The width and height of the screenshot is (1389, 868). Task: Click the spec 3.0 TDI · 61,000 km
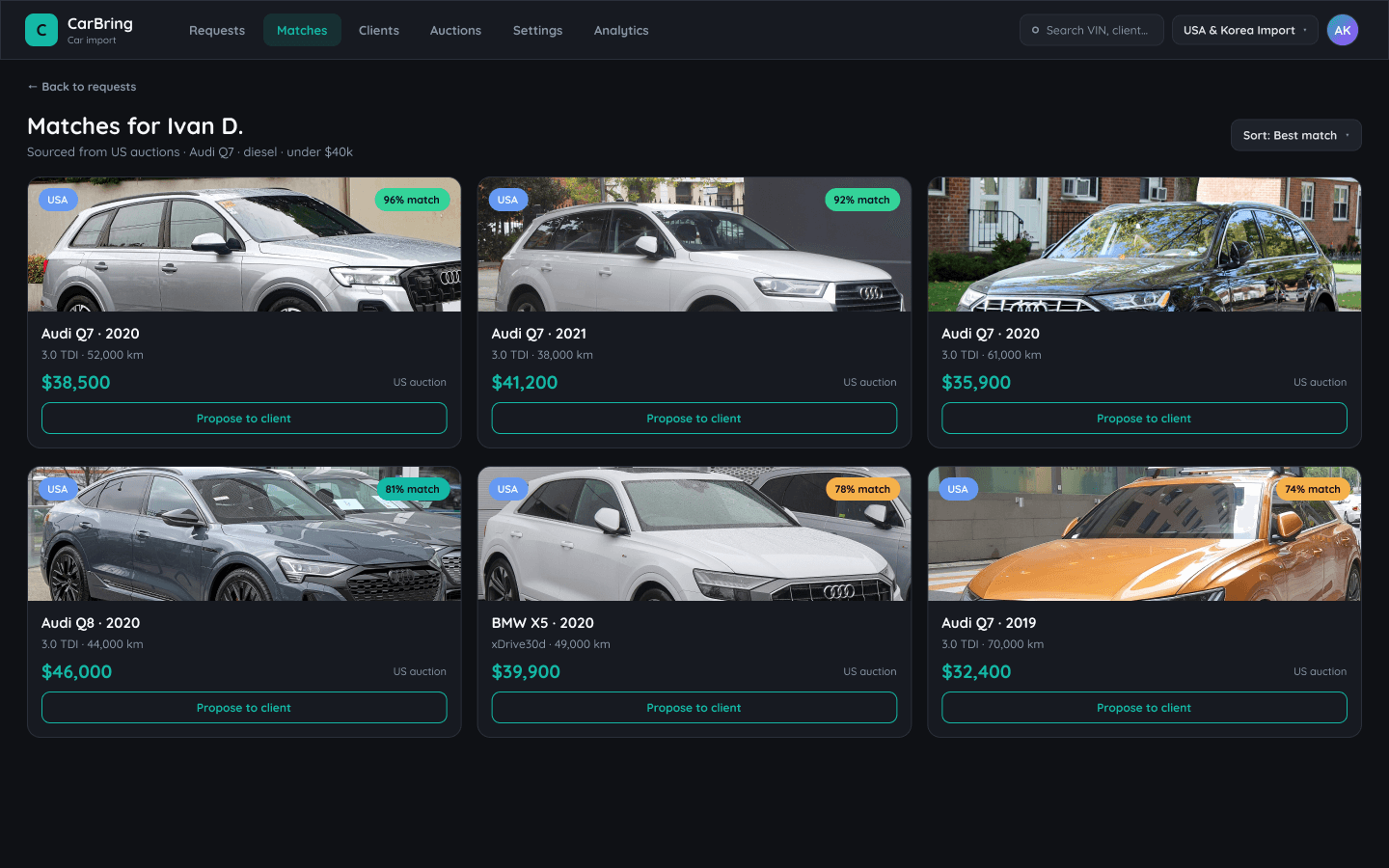(992, 355)
